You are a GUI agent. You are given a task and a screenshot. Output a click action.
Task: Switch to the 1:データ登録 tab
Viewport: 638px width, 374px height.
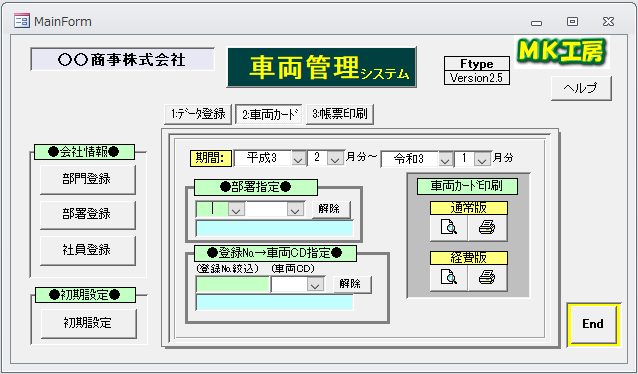(x=198, y=114)
